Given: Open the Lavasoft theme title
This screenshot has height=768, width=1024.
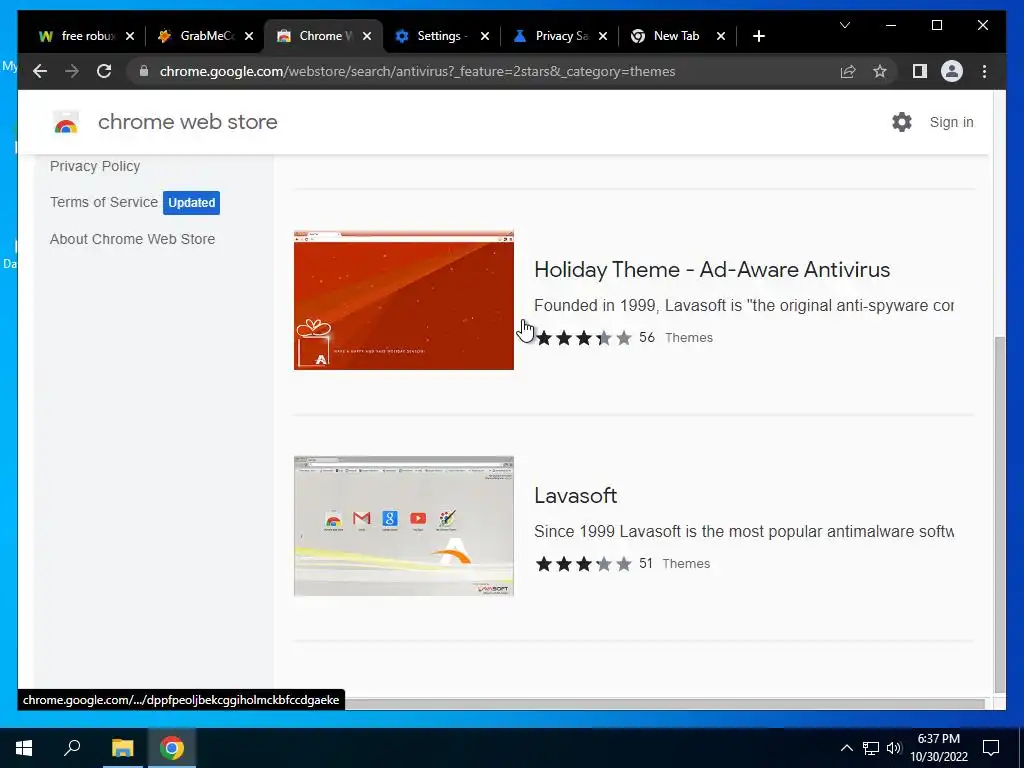Looking at the screenshot, I should coord(575,496).
